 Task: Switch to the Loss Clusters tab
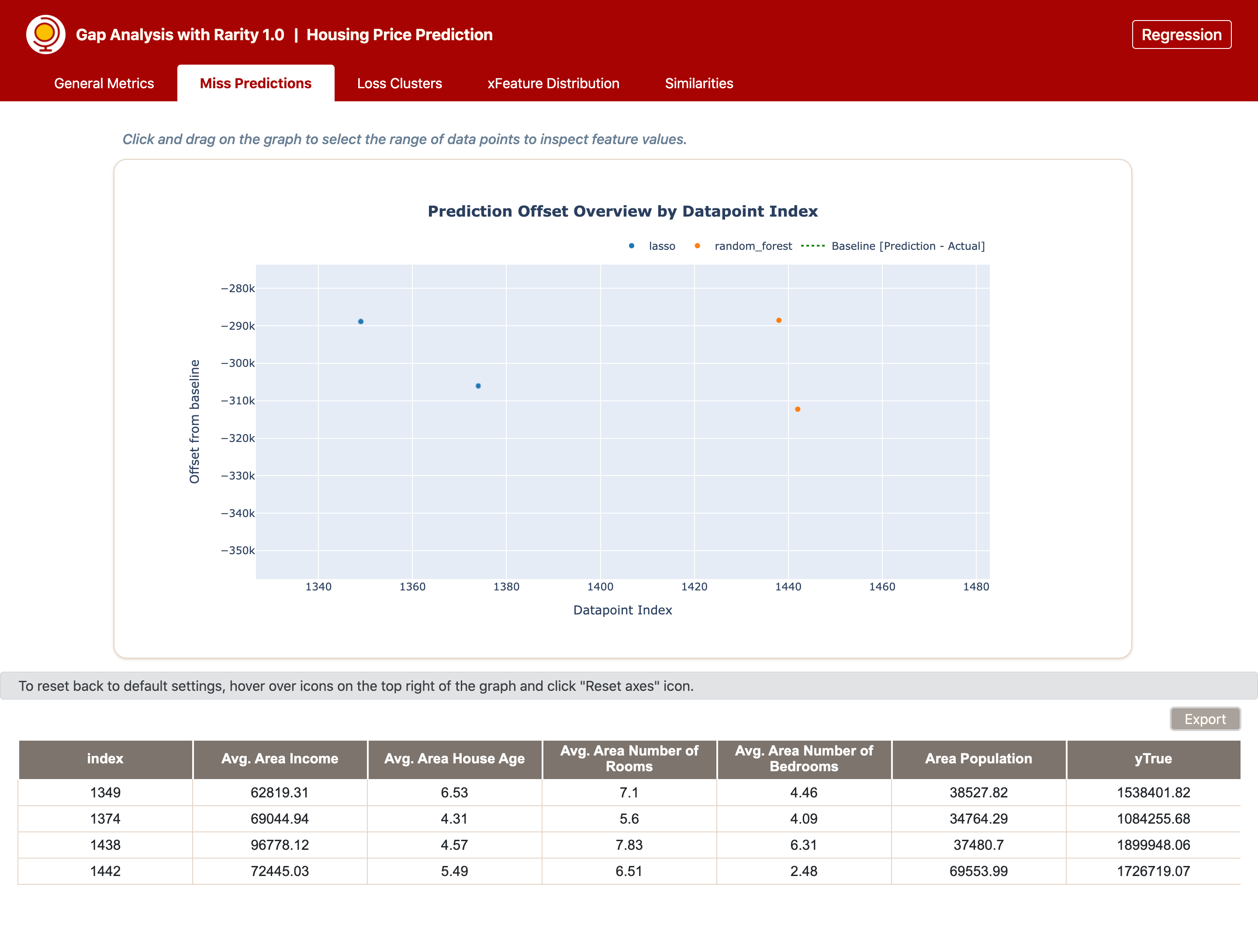click(x=399, y=83)
